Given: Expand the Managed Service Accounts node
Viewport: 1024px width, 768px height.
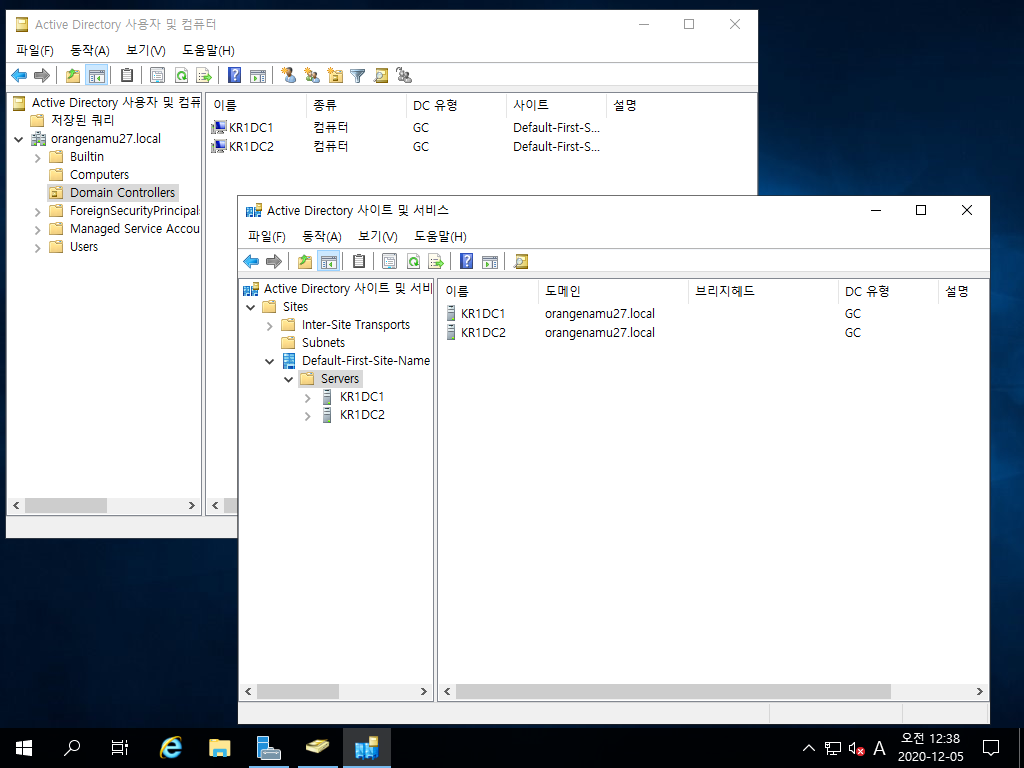Looking at the screenshot, I should 37,230.
